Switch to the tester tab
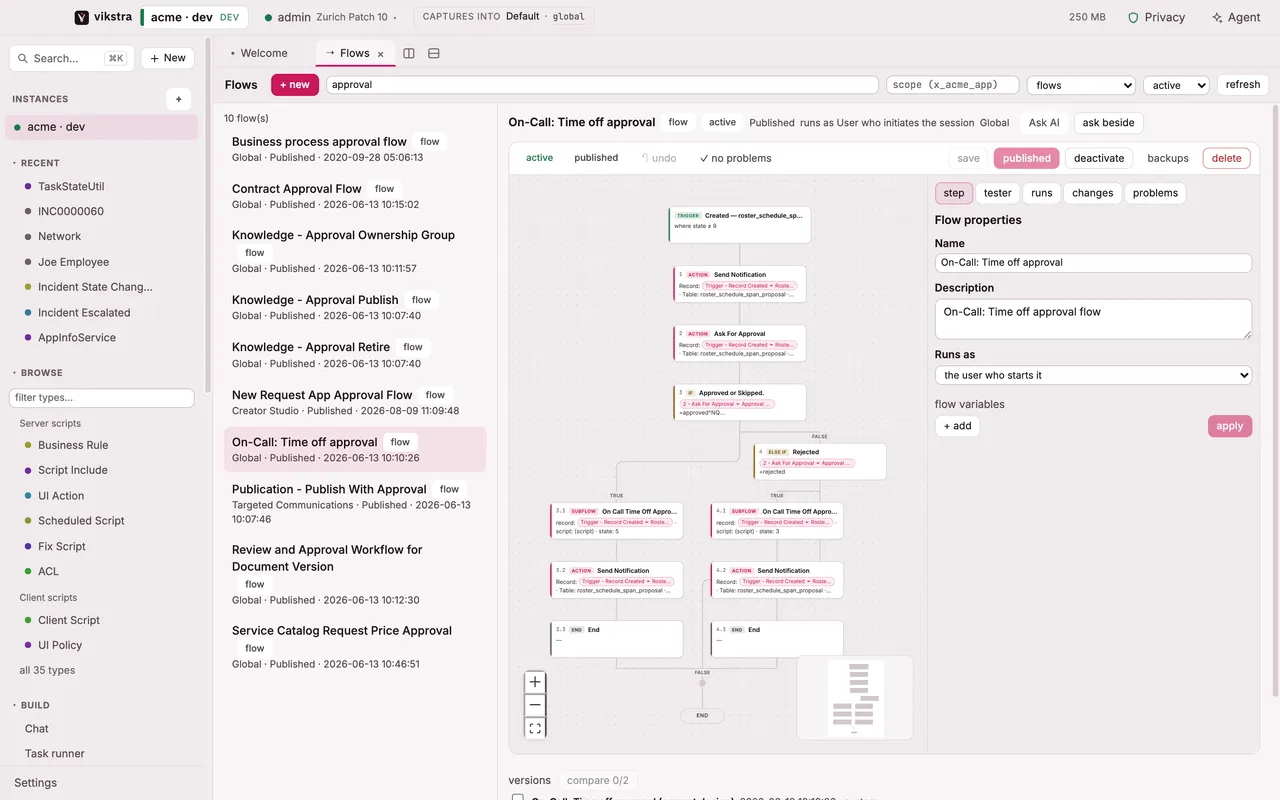This screenshot has width=1280, height=800. pos(997,193)
